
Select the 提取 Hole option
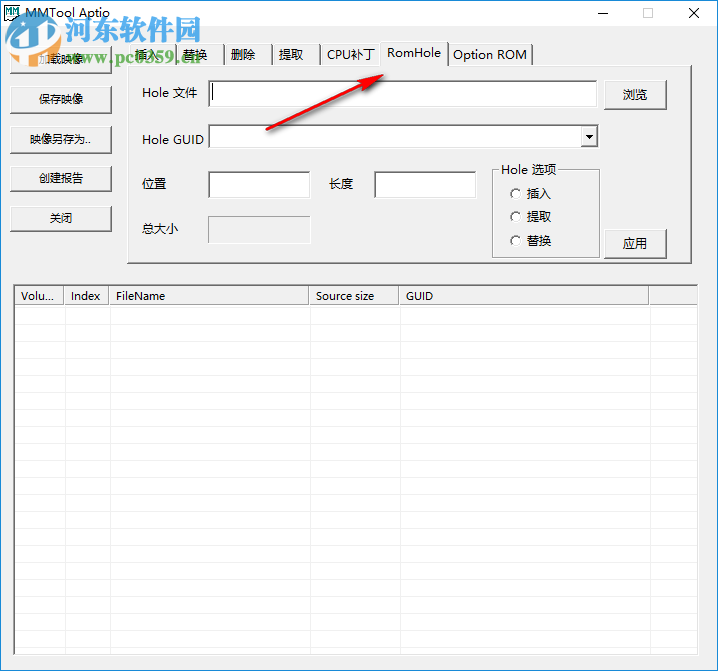[x=530, y=217]
